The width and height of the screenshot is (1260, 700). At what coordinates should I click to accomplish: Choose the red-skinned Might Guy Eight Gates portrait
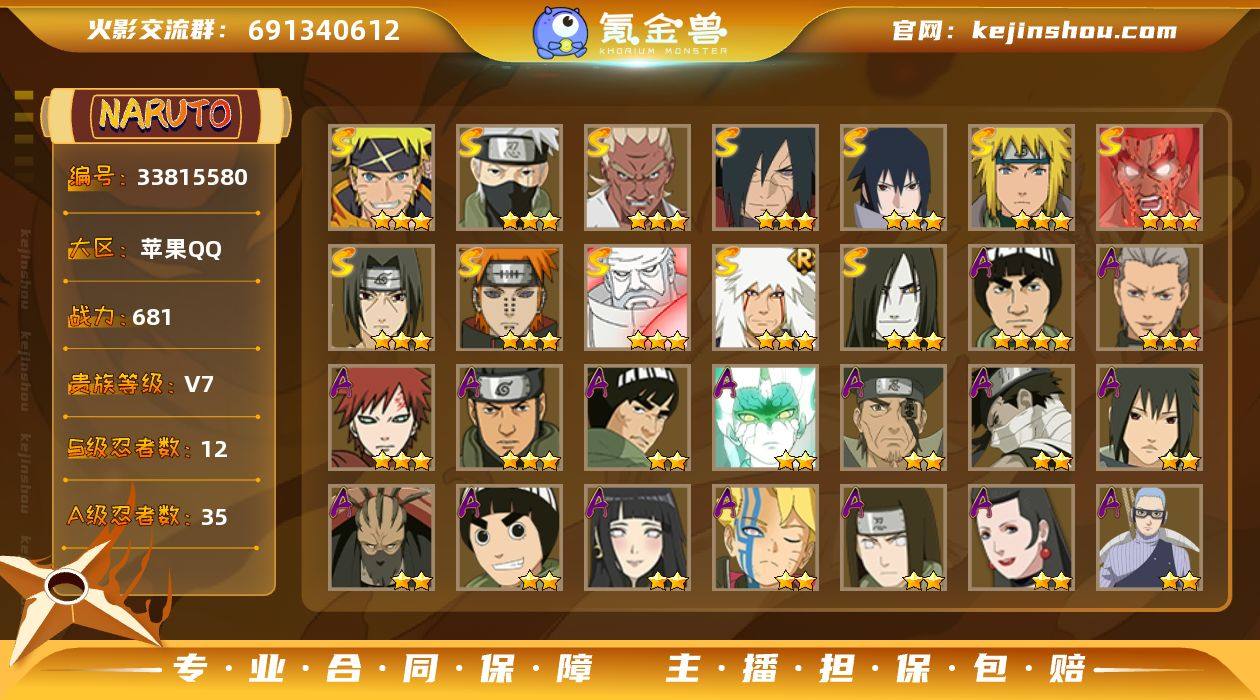1150,178
